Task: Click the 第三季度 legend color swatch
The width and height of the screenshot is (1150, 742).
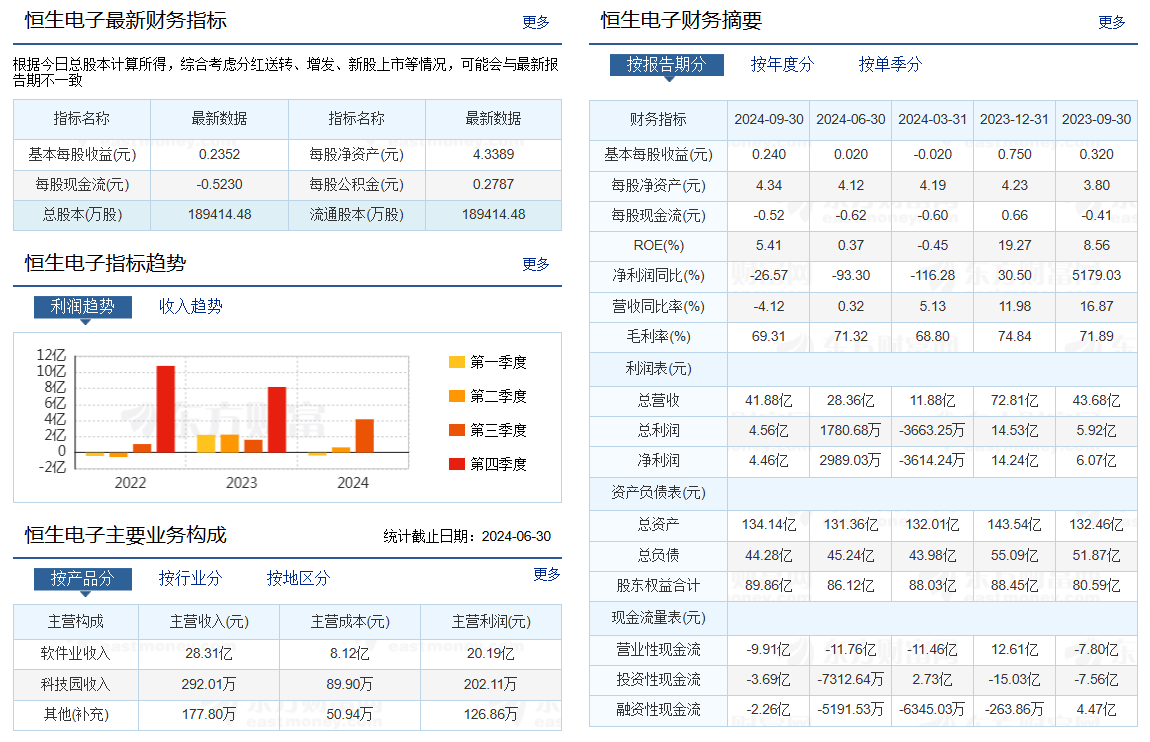Action: click(x=457, y=430)
